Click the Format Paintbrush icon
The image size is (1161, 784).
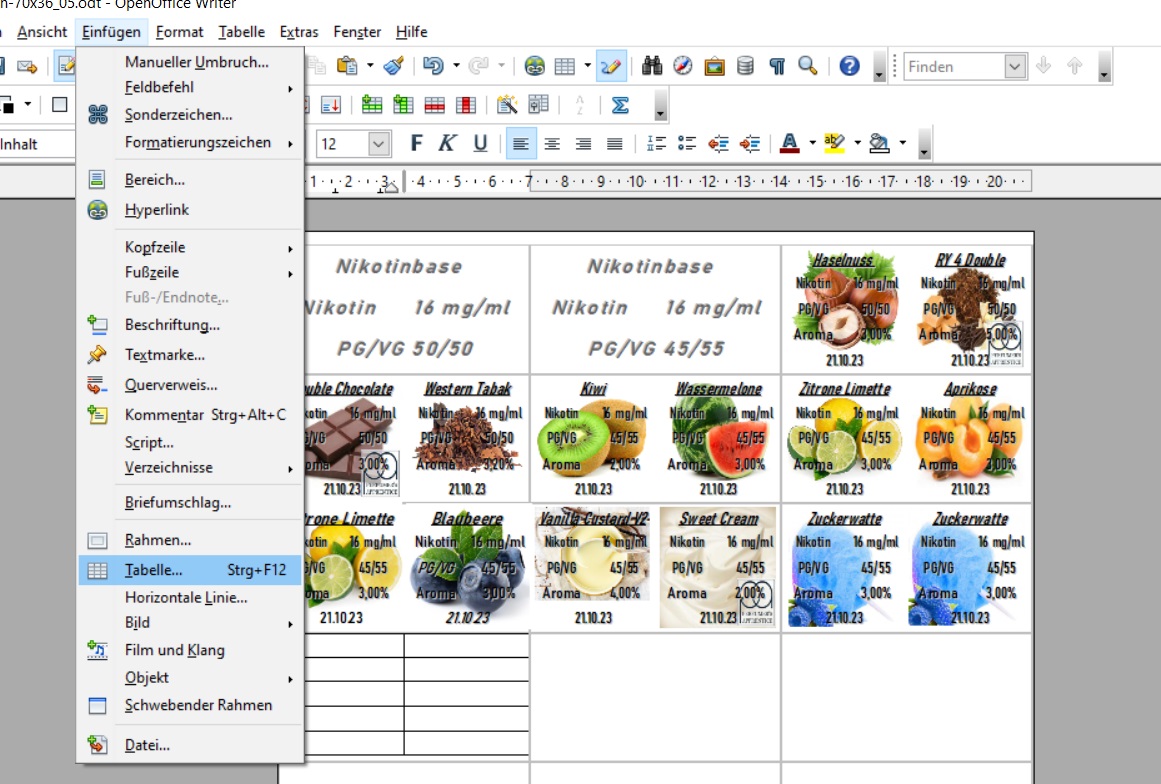coord(394,67)
